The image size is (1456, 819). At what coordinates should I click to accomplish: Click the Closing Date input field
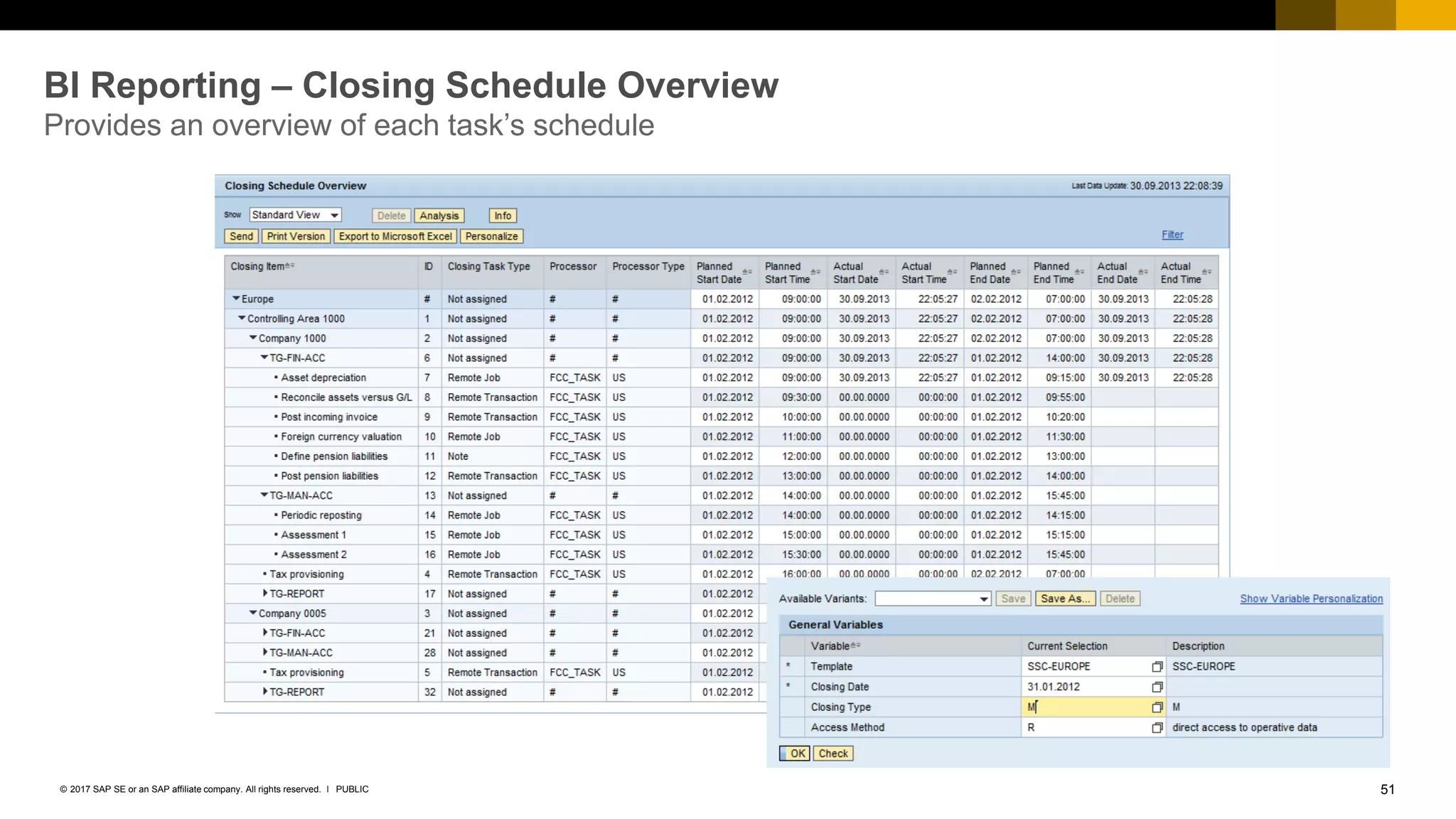point(1086,687)
